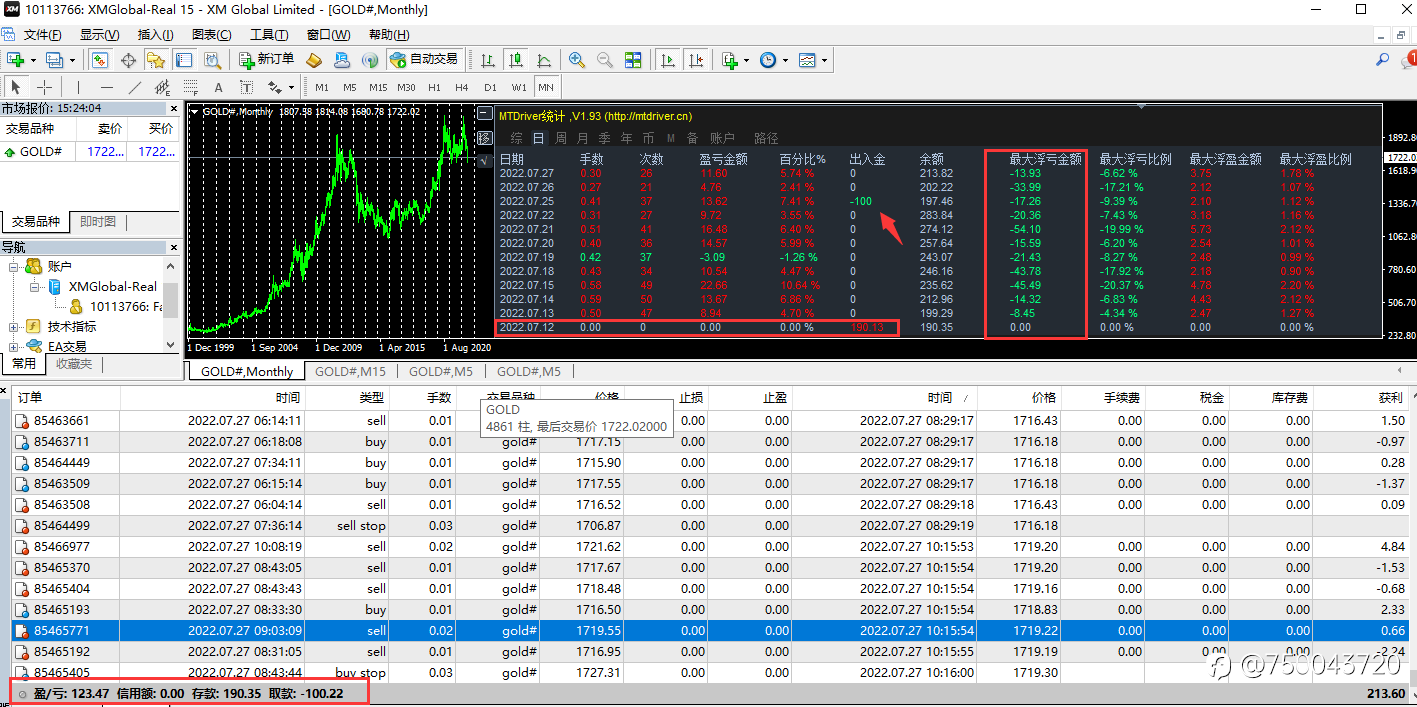
Task: Switch to GOLD#,M15 chart tab
Action: pos(350,371)
